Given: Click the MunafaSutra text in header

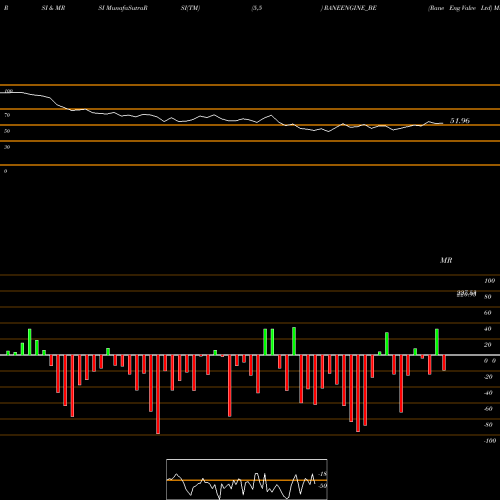Looking at the screenshot, I should coord(126,8).
